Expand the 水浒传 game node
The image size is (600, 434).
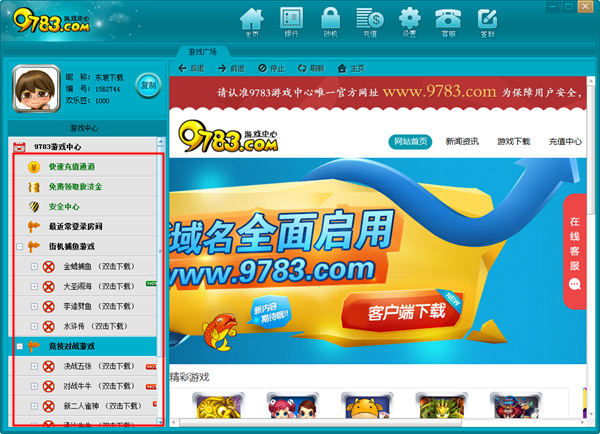click(34, 326)
